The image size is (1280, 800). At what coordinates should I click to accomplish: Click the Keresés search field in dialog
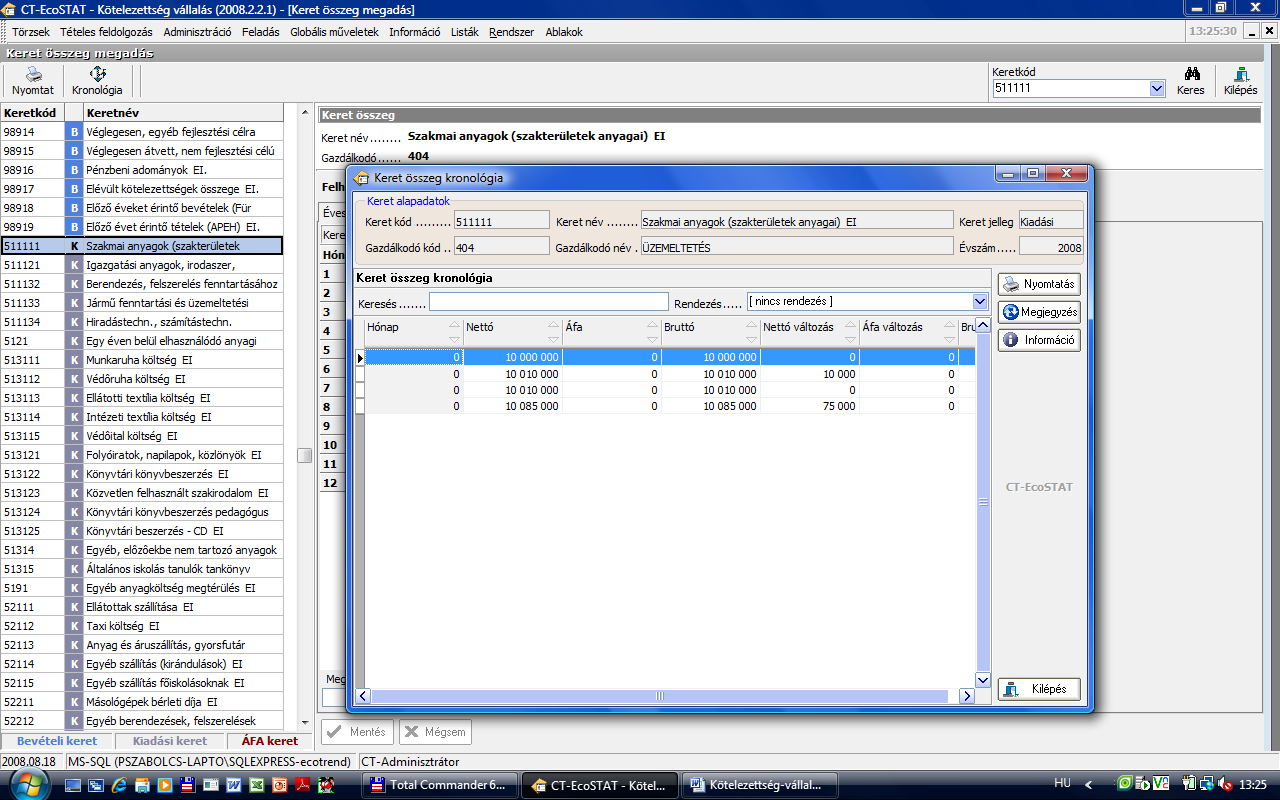(549, 301)
